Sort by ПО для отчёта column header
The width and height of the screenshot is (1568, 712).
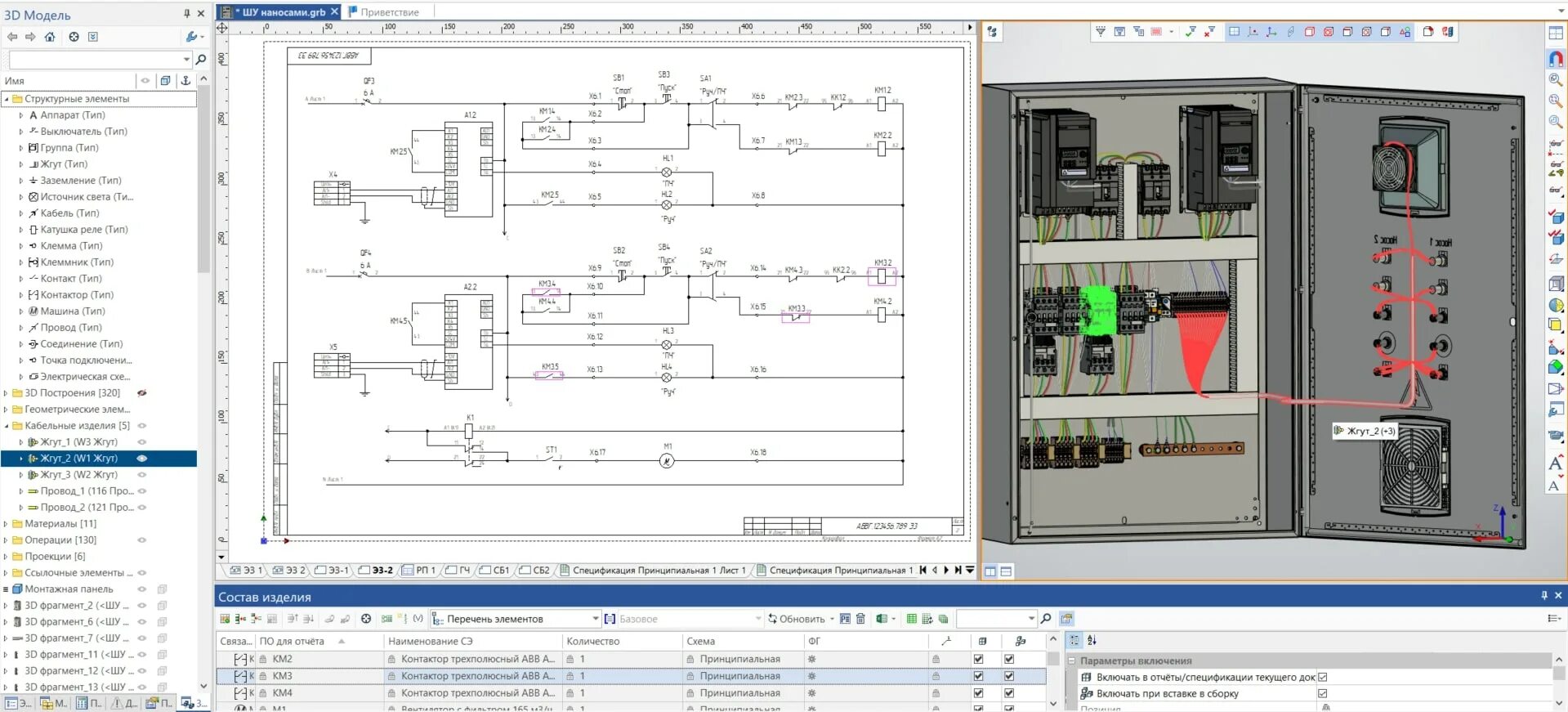coord(319,642)
